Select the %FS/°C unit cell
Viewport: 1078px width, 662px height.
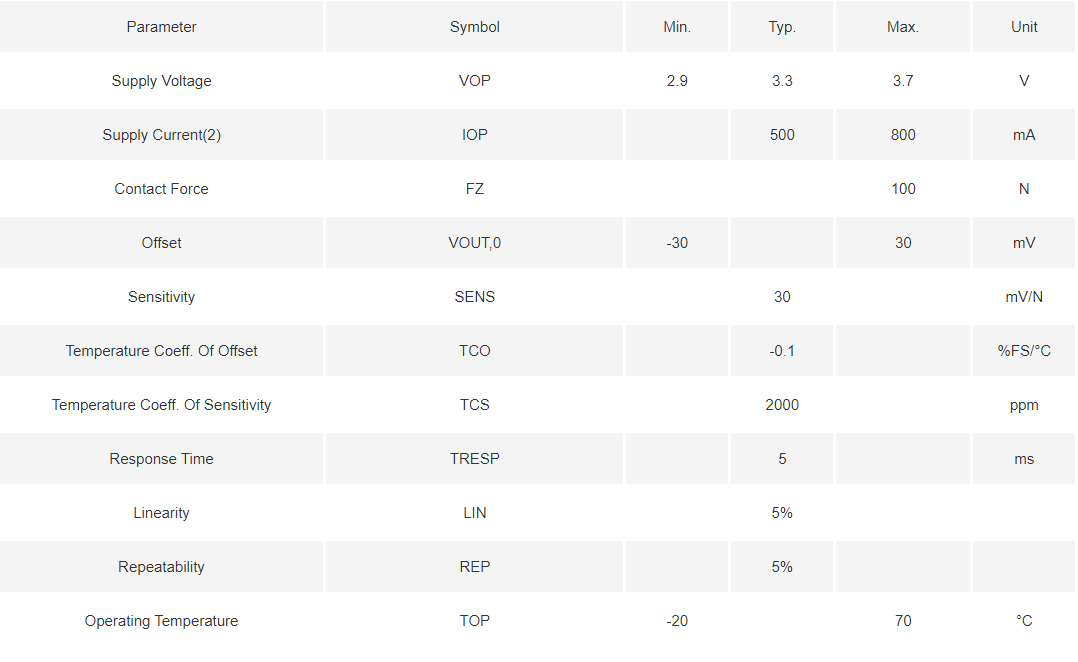(1024, 351)
